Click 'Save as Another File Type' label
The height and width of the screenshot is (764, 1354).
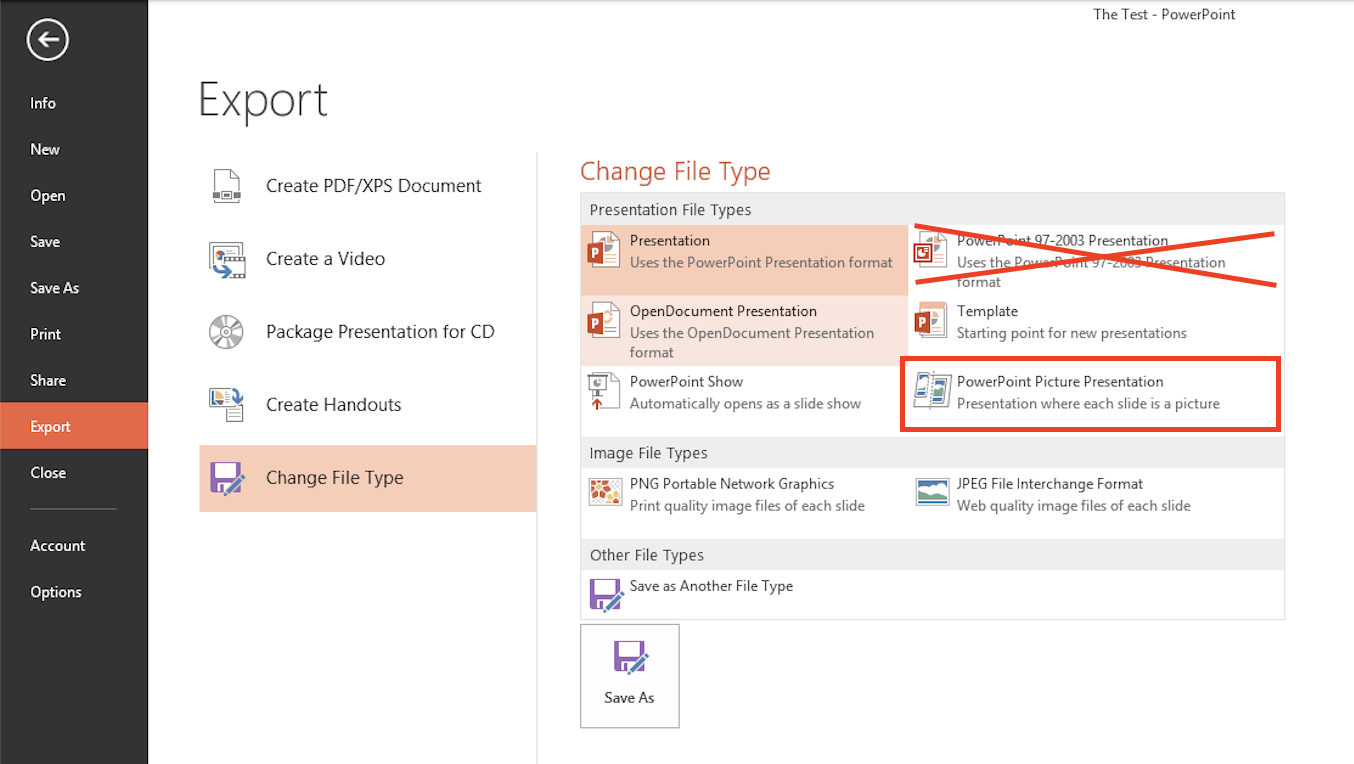[x=711, y=586]
